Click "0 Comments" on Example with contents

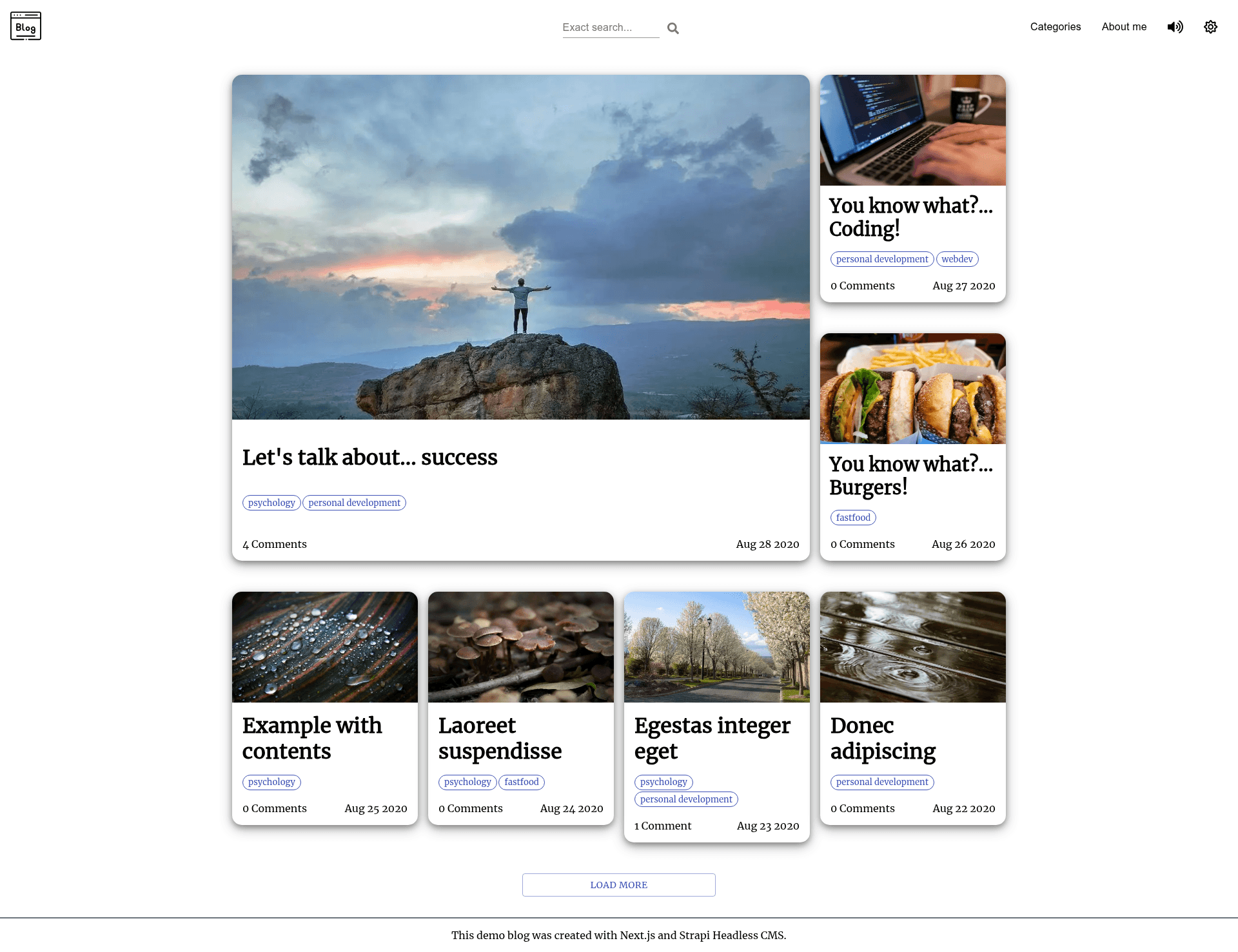[275, 808]
